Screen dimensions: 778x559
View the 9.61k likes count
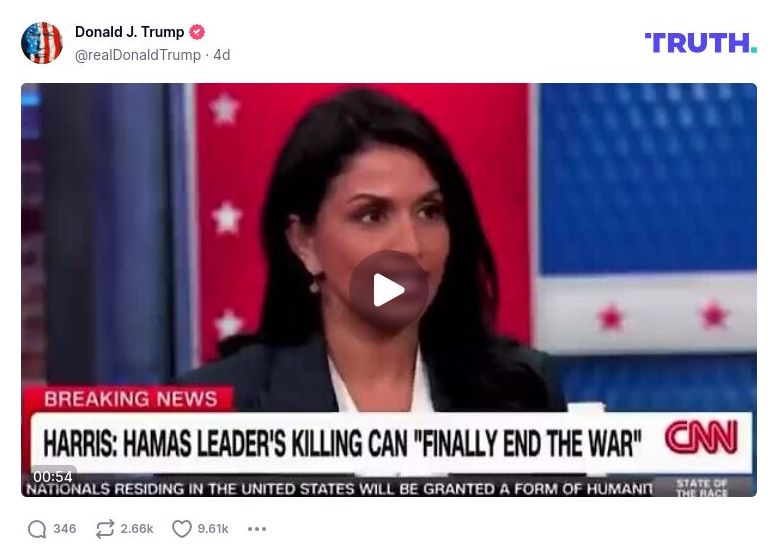click(x=213, y=529)
